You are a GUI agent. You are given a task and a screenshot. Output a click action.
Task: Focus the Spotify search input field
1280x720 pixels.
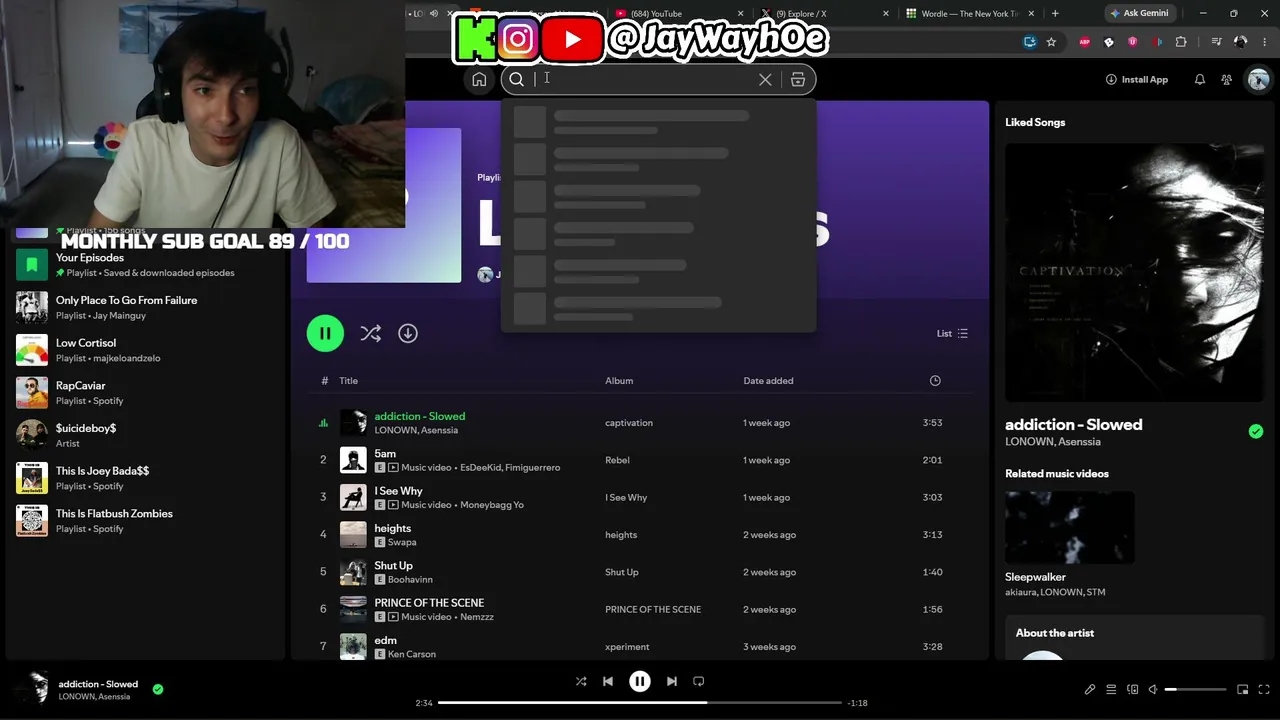click(645, 80)
